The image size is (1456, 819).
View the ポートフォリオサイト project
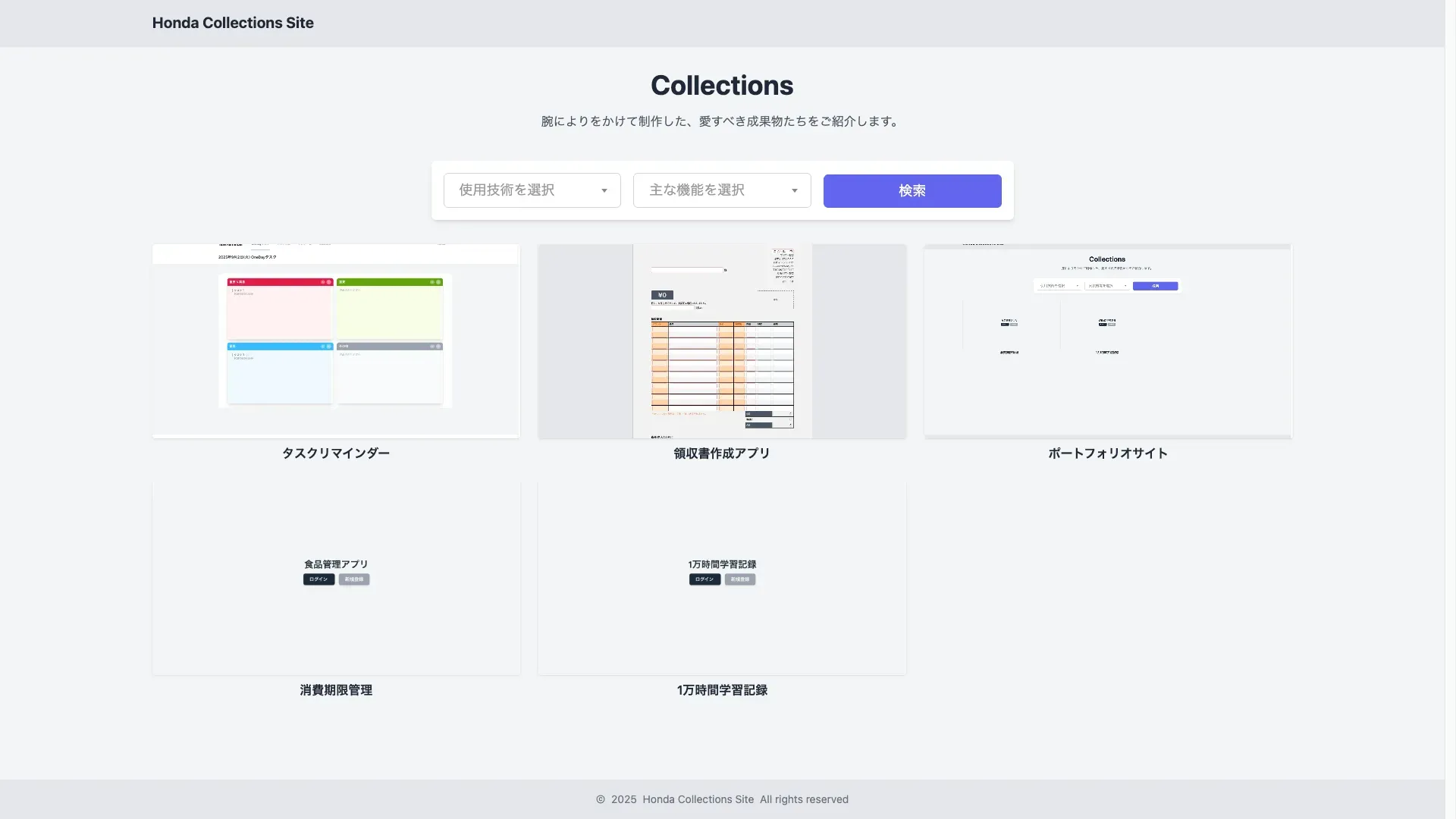pos(1107,340)
